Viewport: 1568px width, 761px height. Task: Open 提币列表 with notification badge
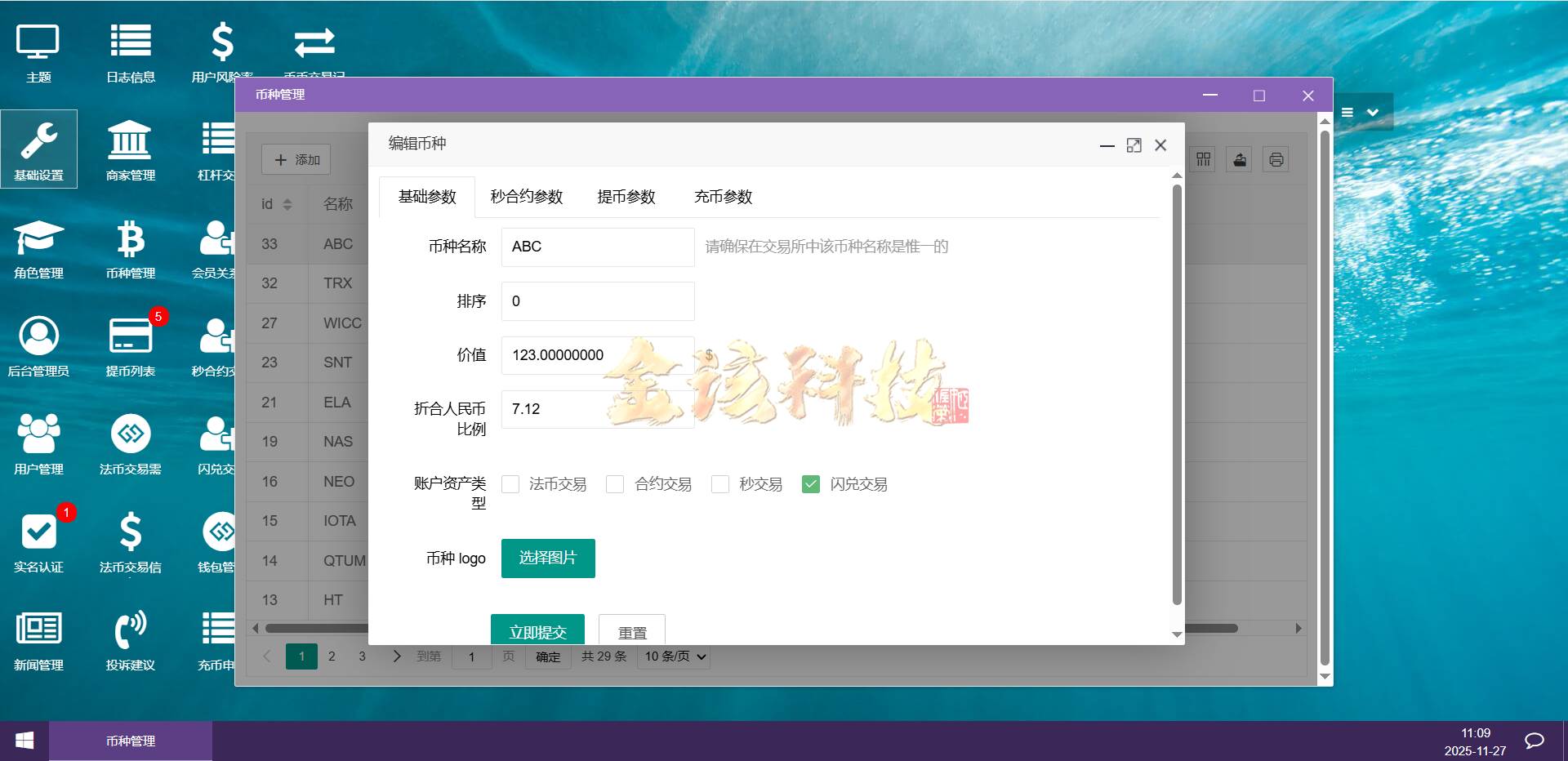click(130, 345)
